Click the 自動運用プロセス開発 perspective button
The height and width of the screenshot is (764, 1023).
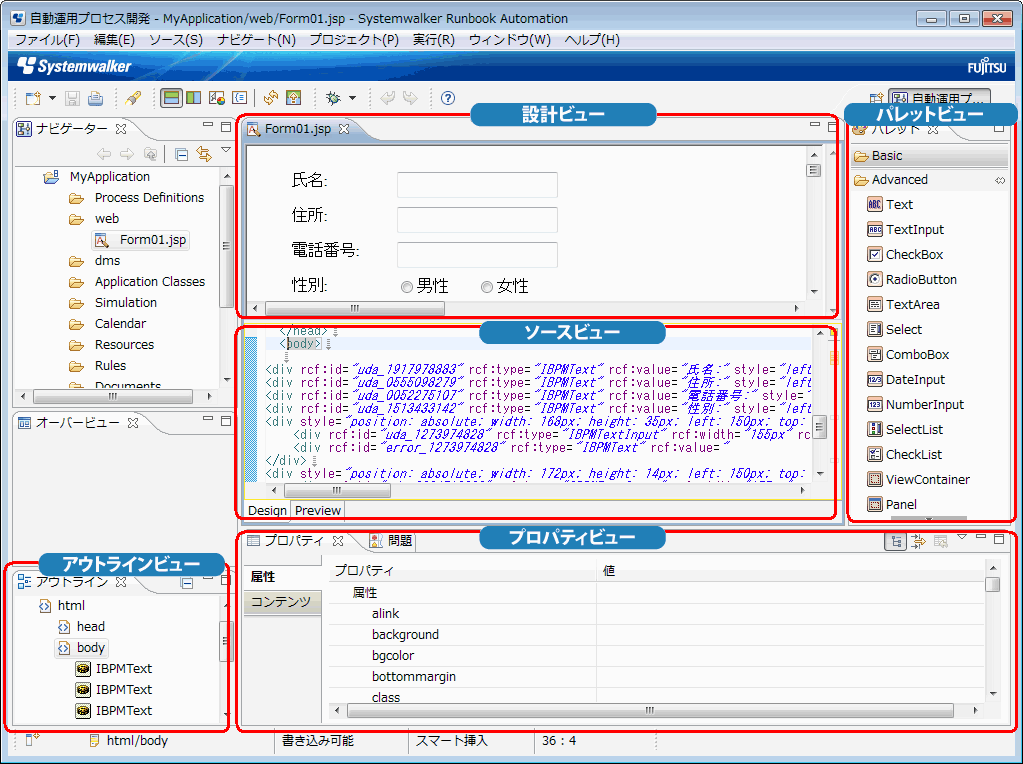coord(940,99)
